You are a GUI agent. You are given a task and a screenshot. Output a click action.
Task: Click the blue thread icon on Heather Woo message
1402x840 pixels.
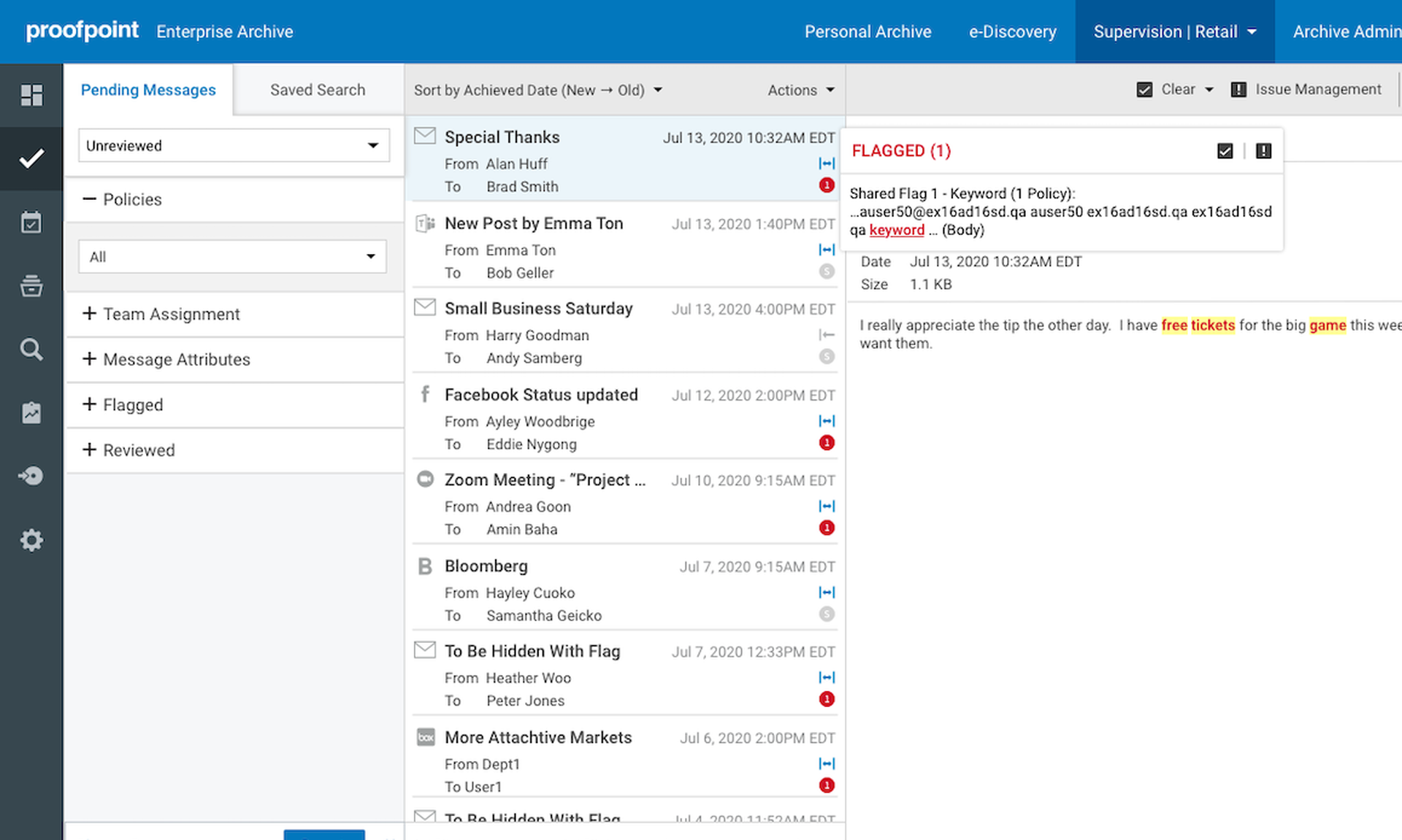click(827, 677)
